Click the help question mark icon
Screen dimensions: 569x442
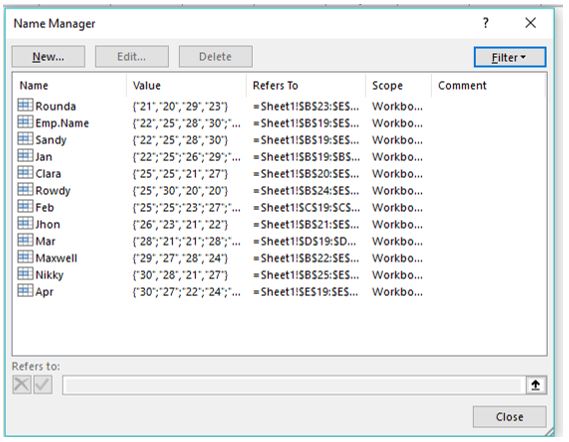(x=486, y=23)
